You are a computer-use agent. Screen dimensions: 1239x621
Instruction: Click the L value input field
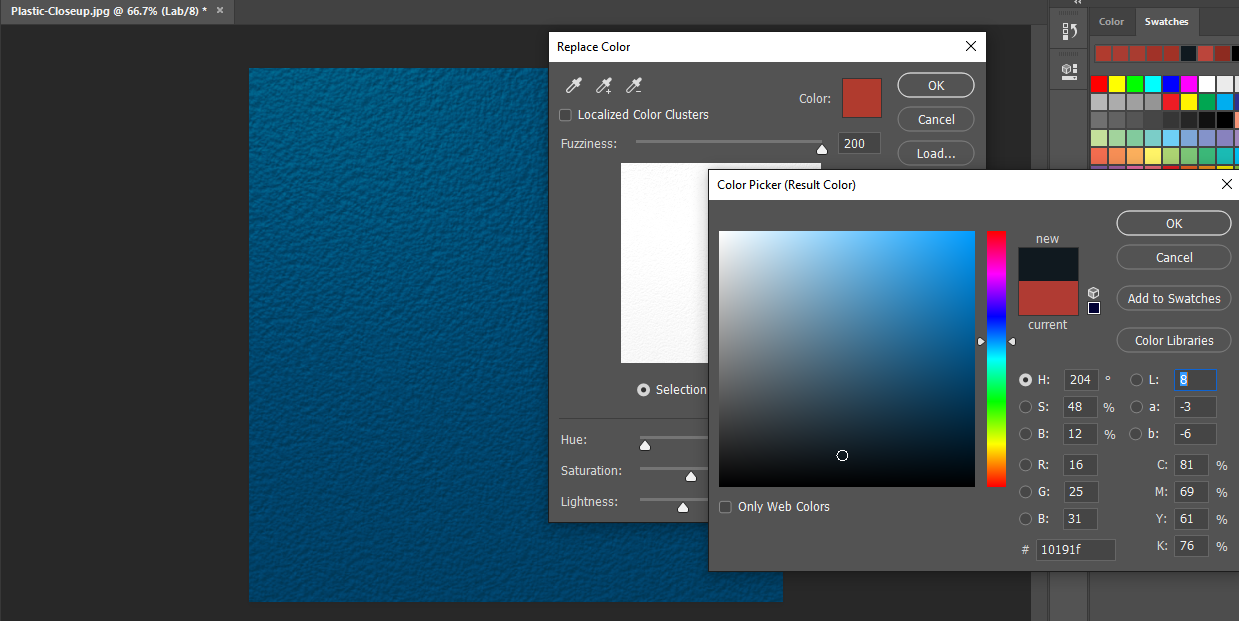pyautogui.click(x=1195, y=380)
